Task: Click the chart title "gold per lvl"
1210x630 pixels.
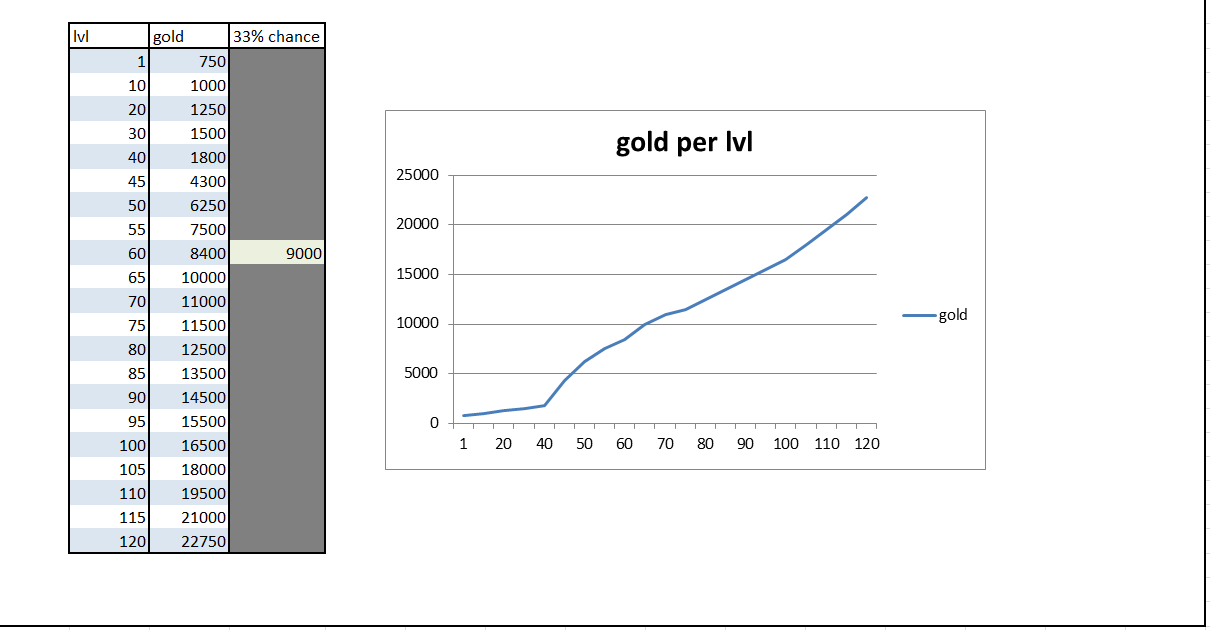Action: (x=684, y=142)
